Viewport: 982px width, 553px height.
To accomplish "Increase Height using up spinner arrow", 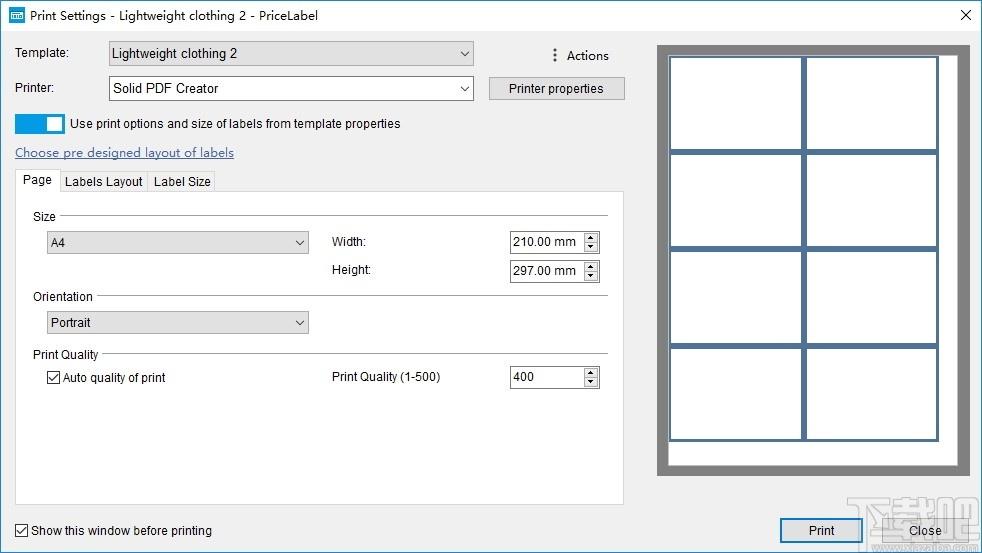I will pos(591,266).
